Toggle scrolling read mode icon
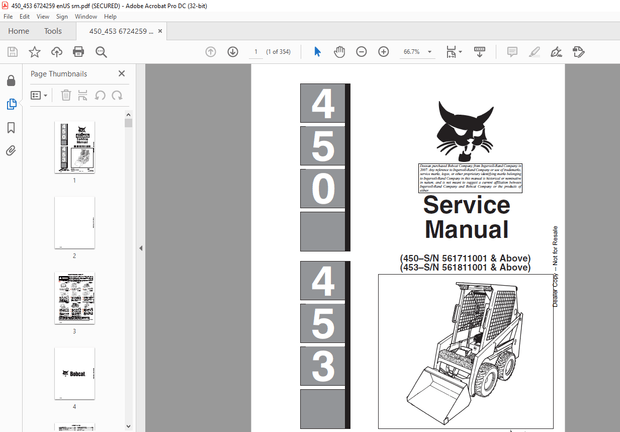This screenshot has height=432, width=620. (x=479, y=52)
